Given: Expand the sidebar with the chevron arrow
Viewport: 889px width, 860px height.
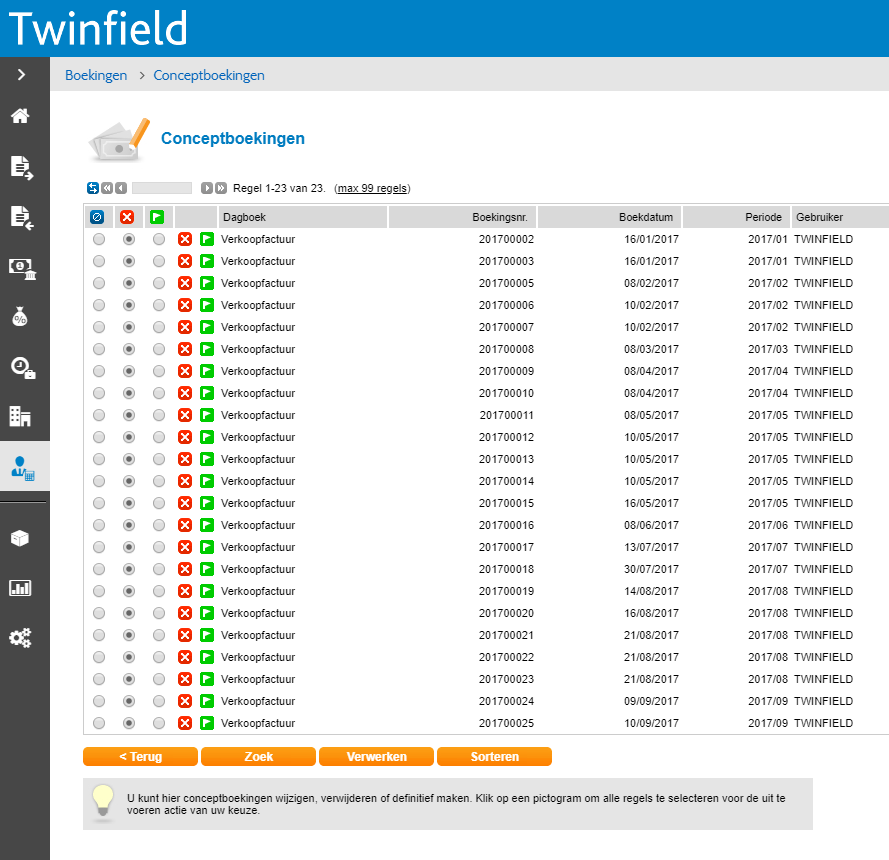Looking at the screenshot, I should click(21, 75).
